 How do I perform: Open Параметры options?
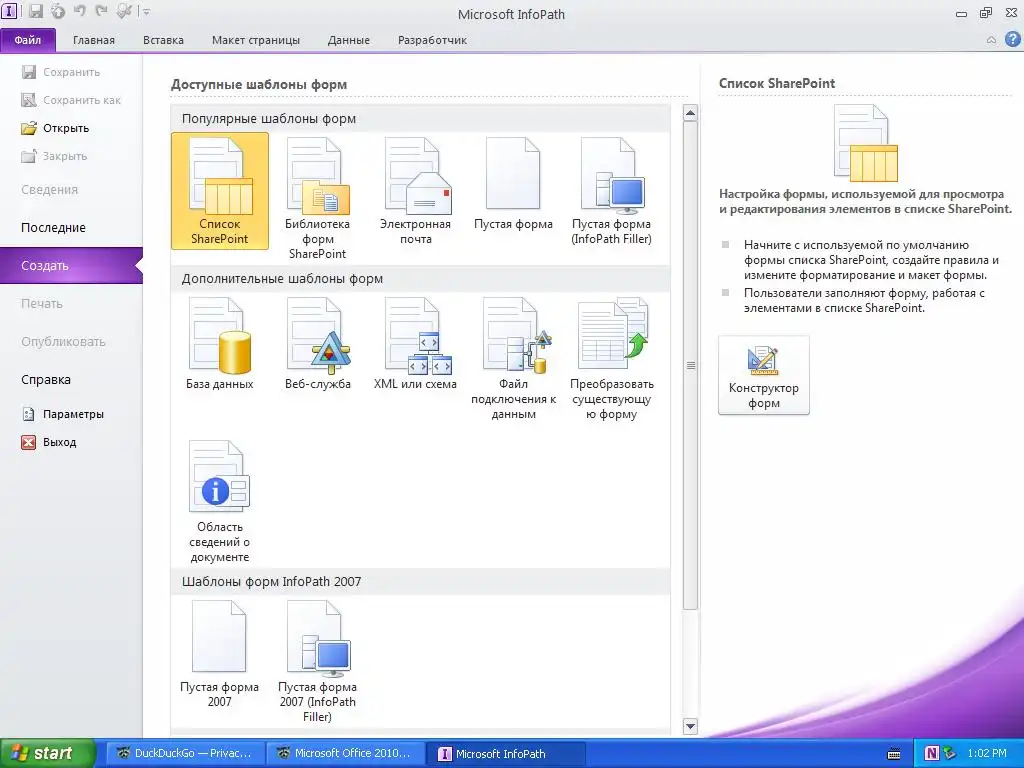[71, 414]
